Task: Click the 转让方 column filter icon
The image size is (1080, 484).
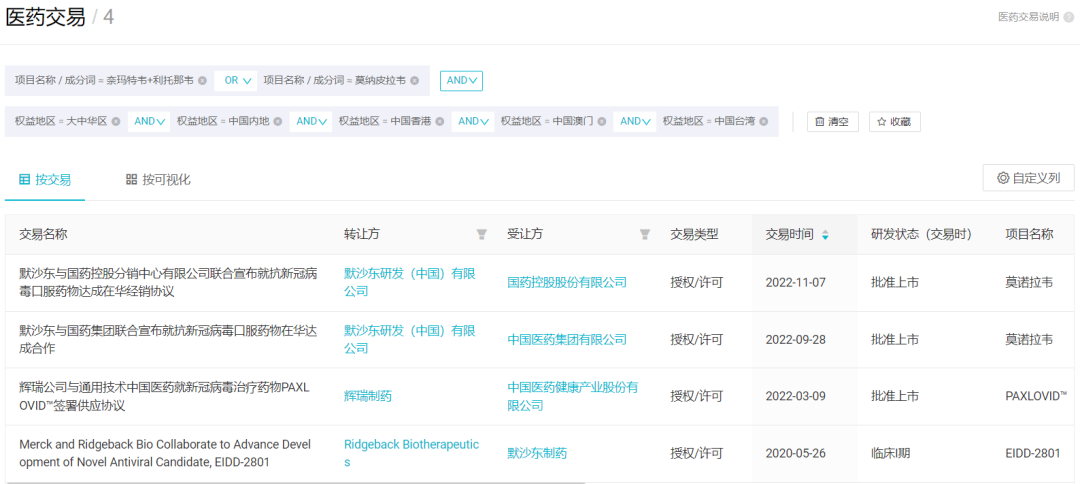Action: pos(481,235)
